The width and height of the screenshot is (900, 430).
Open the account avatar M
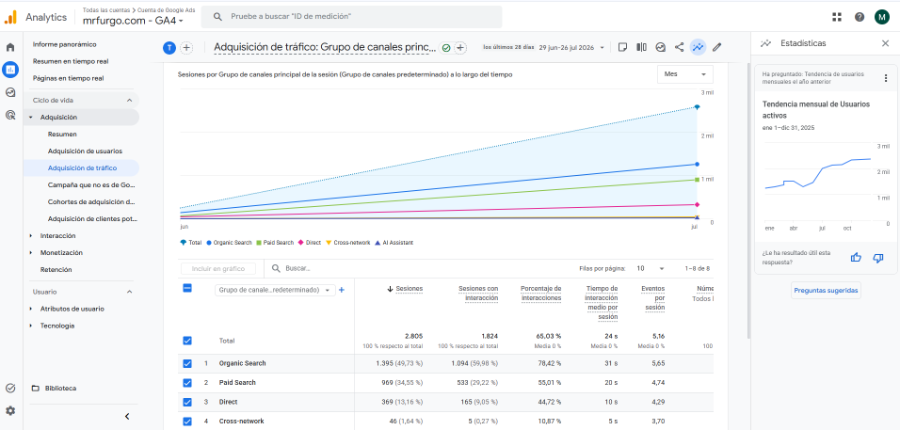click(x=882, y=17)
